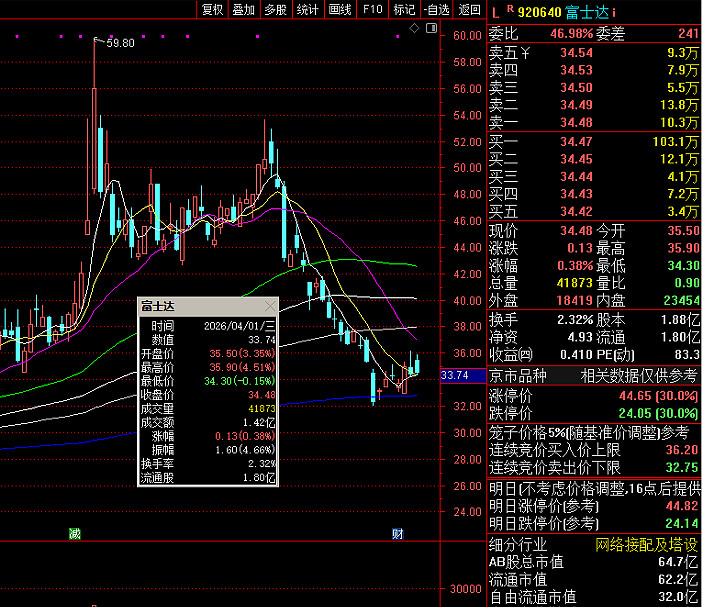
Task: Toggle the -自选 watchlist button
Action: [437, 9]
